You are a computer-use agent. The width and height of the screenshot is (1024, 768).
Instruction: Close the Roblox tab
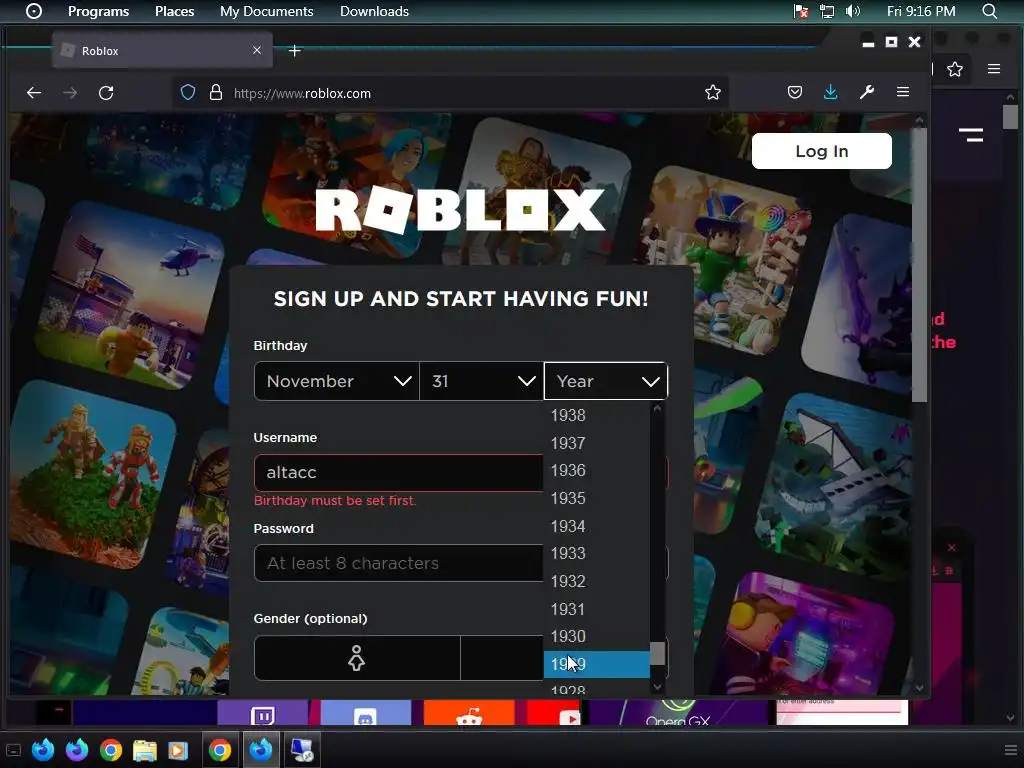point(257,50)
